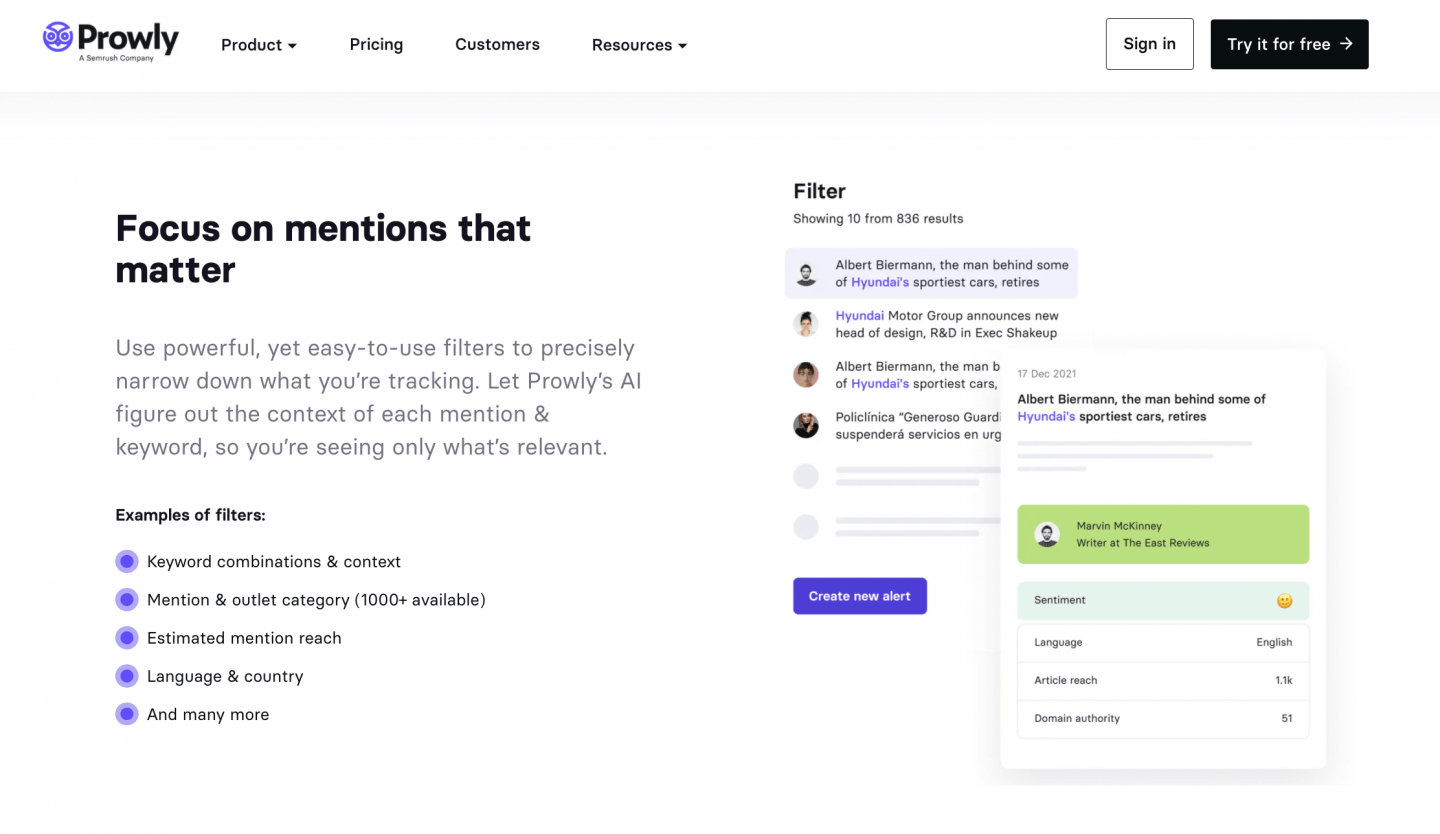Select the highlighted Albert Biermann mention card
Screen dimensions: 1440x834
tap(930, 273)
